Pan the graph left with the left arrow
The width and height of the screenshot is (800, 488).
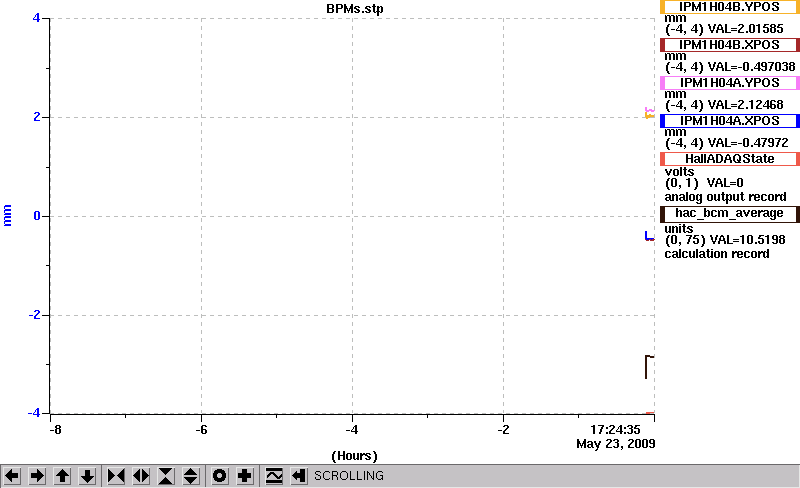12,476
